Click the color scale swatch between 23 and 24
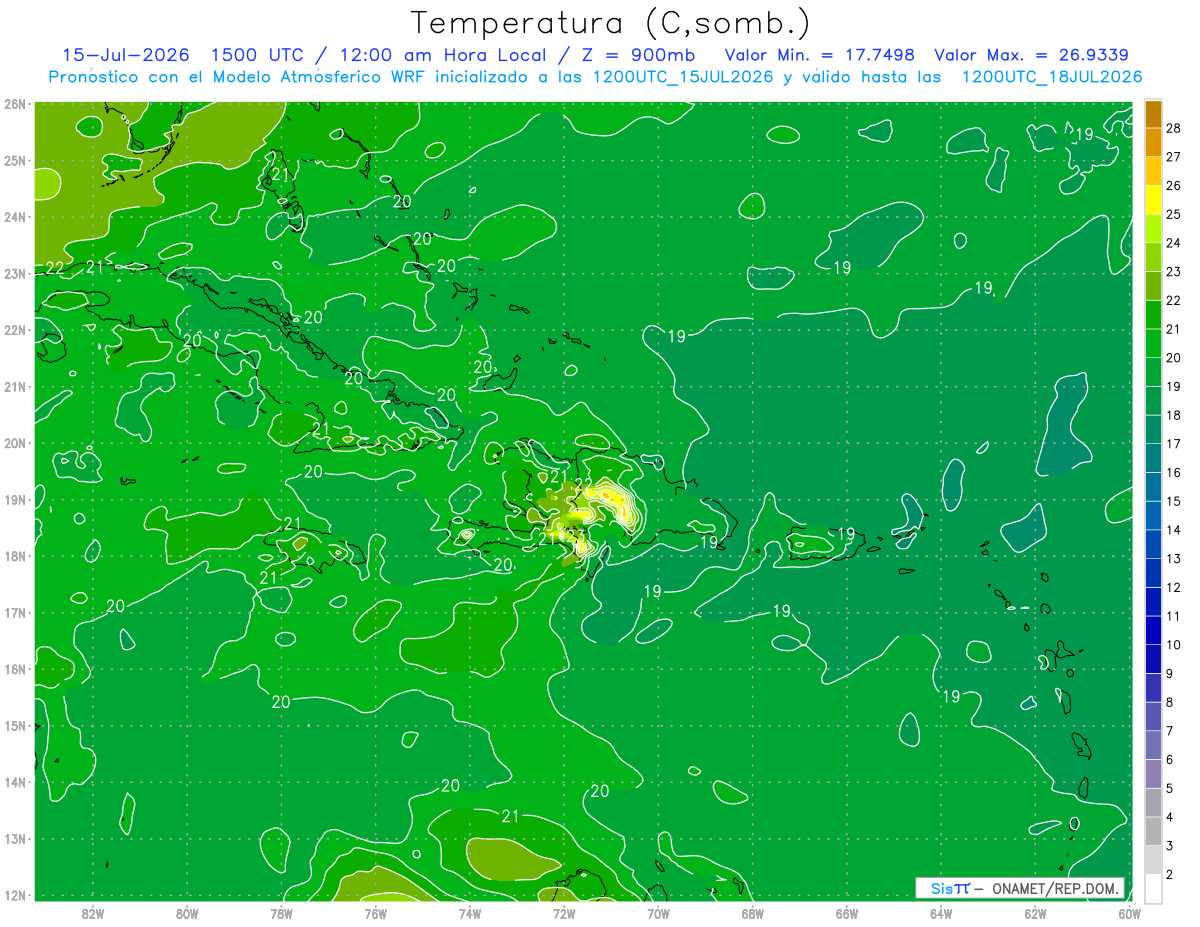Viewport: 1200px width, 927px height. pos(1153,258)
